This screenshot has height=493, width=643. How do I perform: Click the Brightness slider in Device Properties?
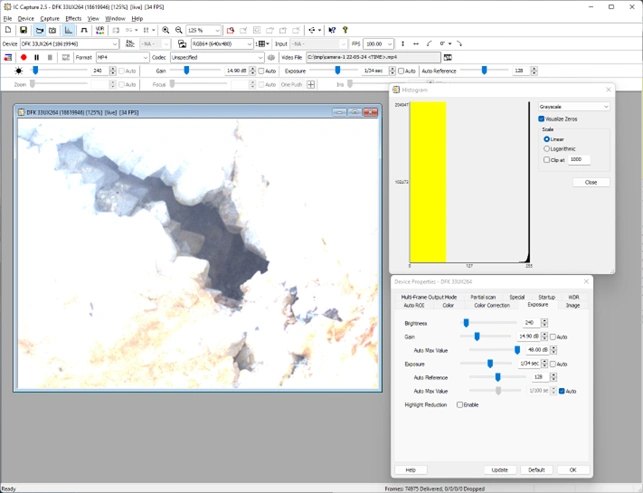[x=466, y=323]
